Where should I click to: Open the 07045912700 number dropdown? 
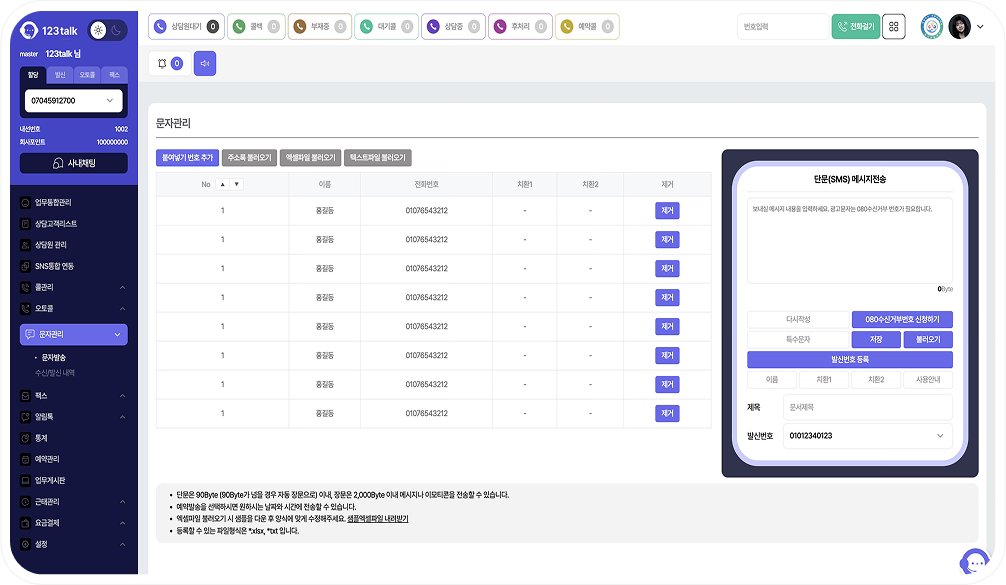click(x=73, y=101)
